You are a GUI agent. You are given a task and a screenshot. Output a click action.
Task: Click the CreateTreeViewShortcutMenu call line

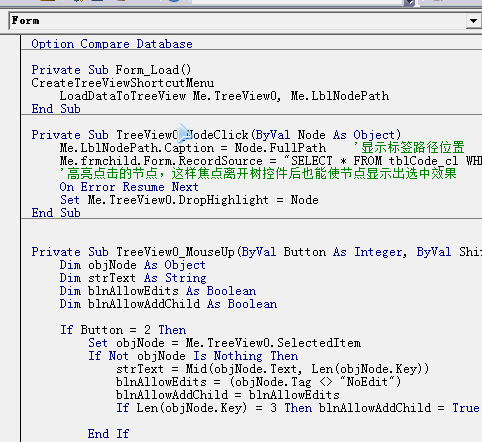[x=123, y=83]
